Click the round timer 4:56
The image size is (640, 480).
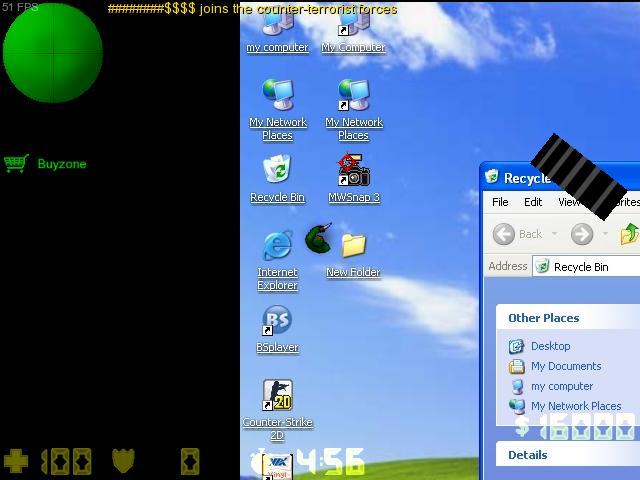point(330,462)
